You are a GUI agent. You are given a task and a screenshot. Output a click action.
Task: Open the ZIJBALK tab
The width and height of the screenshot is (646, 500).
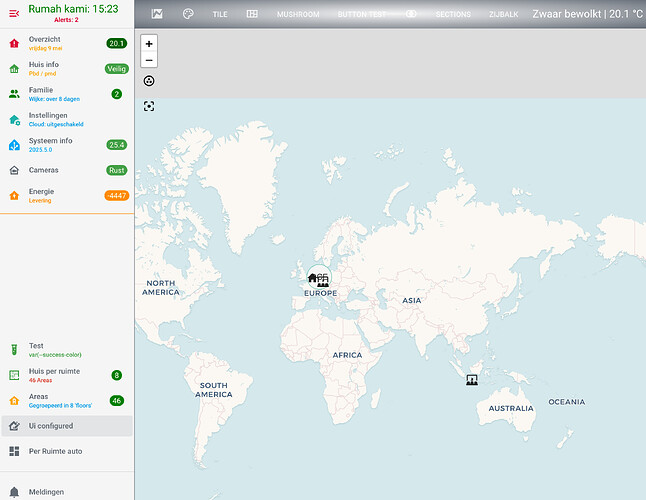(x=504, y=15)
